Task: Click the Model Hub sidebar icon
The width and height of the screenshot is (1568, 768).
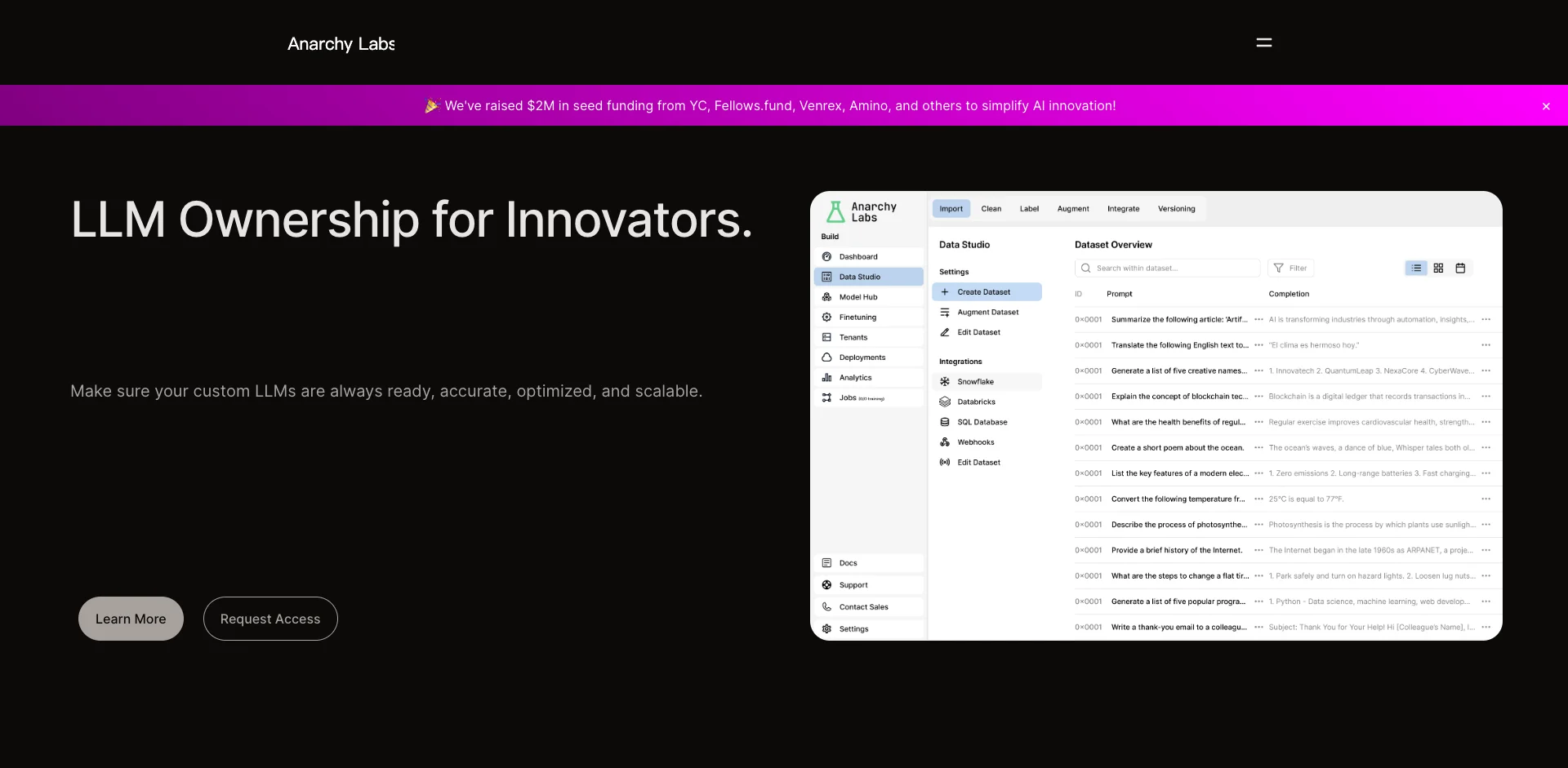Action: (826, 297)
